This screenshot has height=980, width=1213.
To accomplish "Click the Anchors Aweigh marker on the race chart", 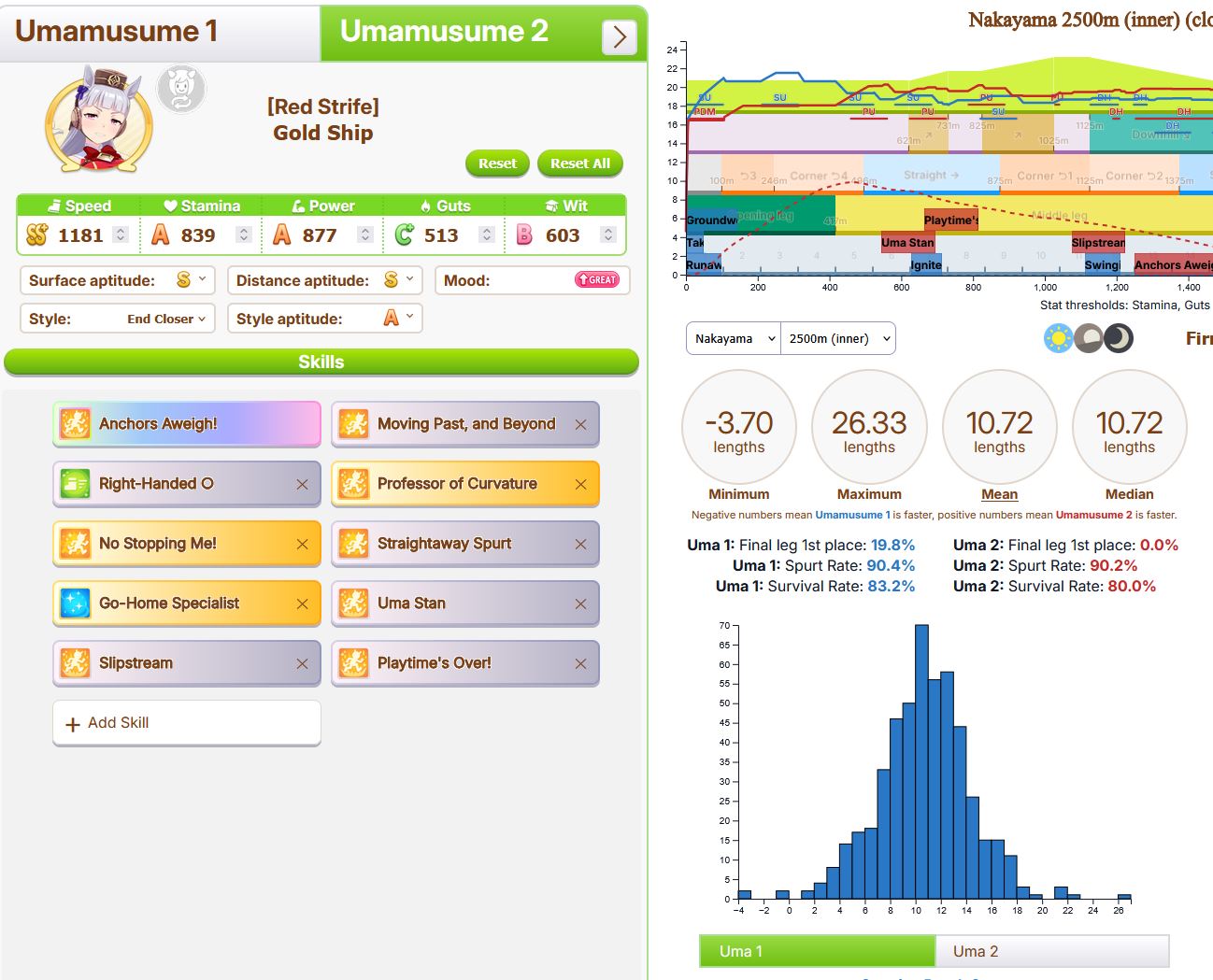I will click(1173, 265).
